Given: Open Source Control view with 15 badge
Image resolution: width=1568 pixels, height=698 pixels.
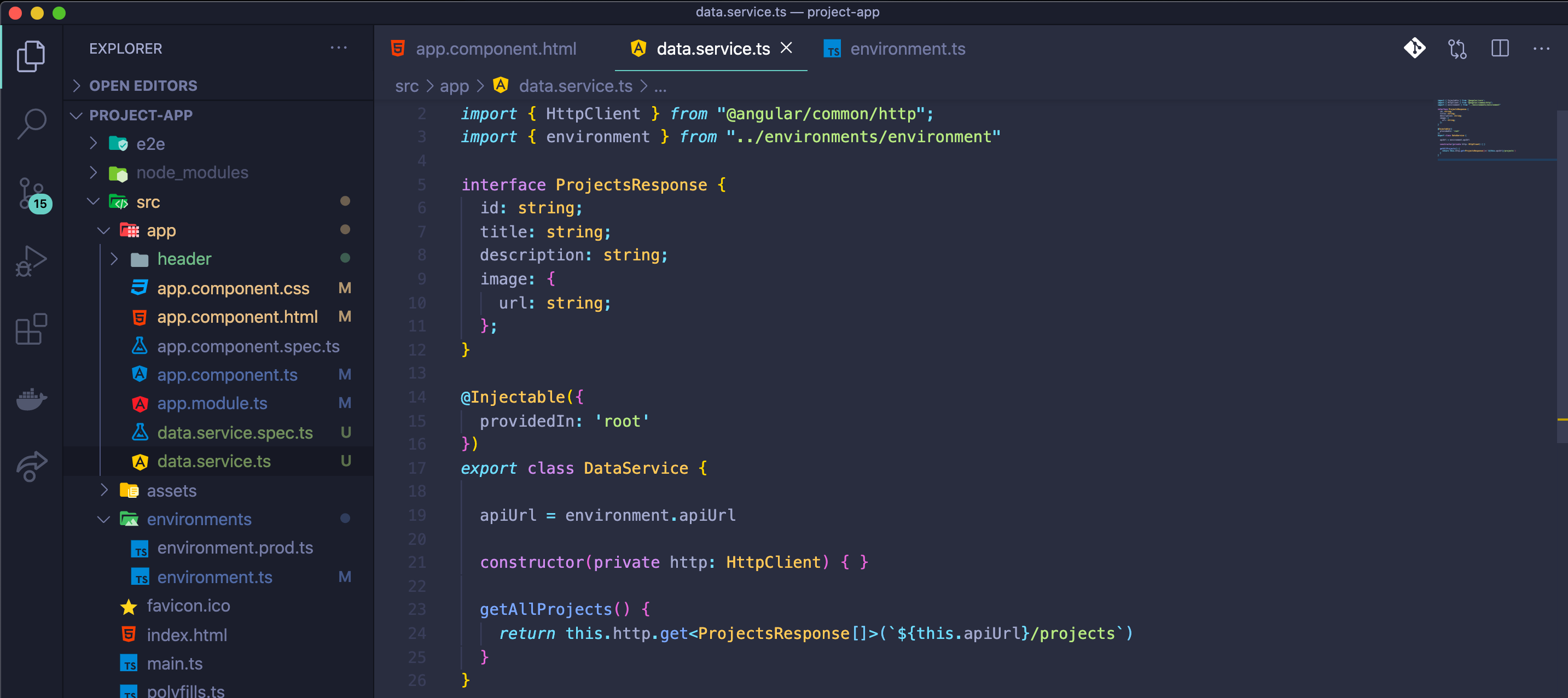Looking at the screenshot, I should click(32, 194).
